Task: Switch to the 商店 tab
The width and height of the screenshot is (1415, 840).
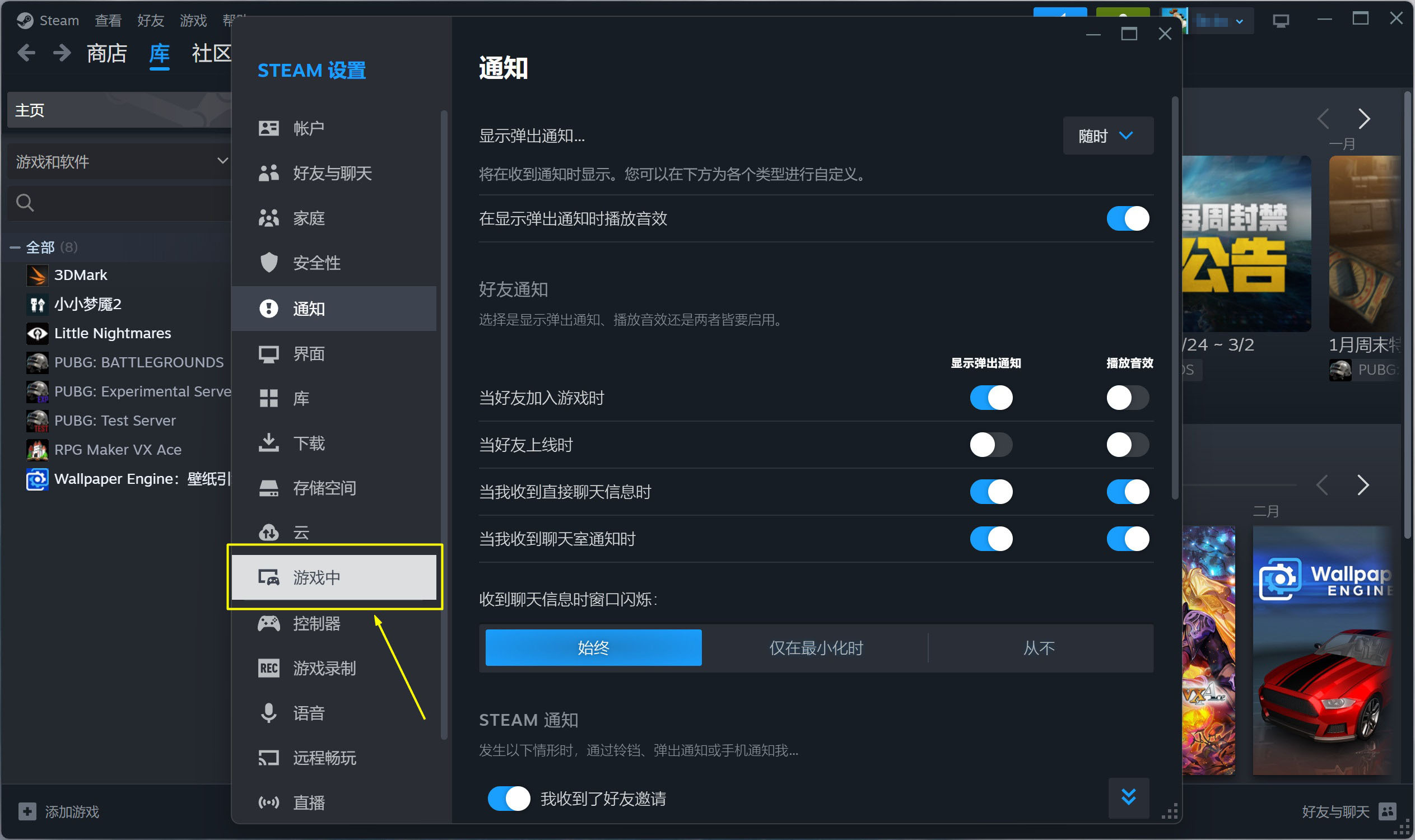Action: tap(106, 53)
